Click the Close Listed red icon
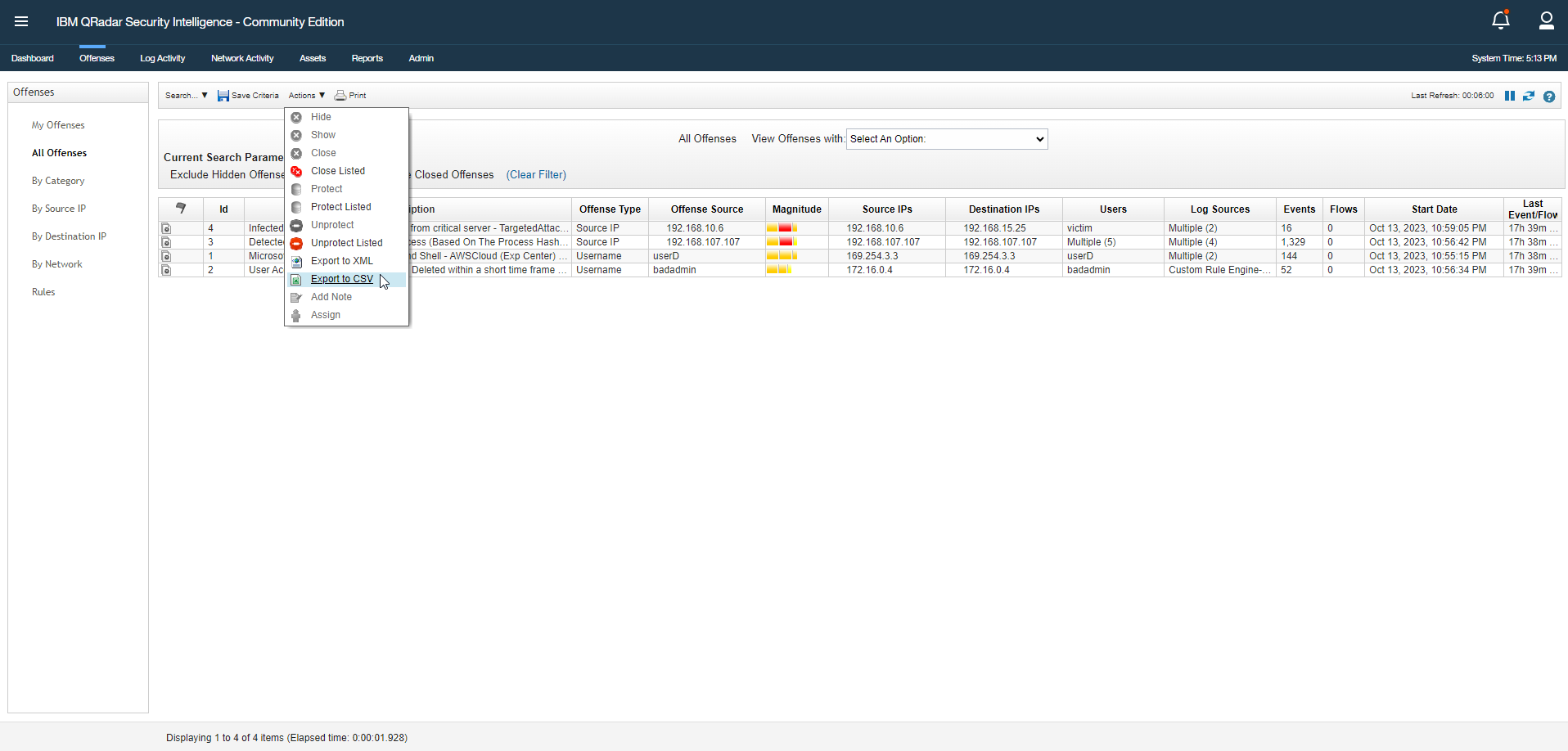 [296, 171]
